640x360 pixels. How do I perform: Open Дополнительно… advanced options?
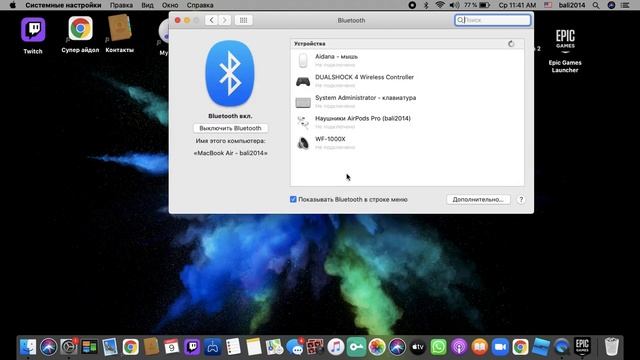click(x=478, y=199)
